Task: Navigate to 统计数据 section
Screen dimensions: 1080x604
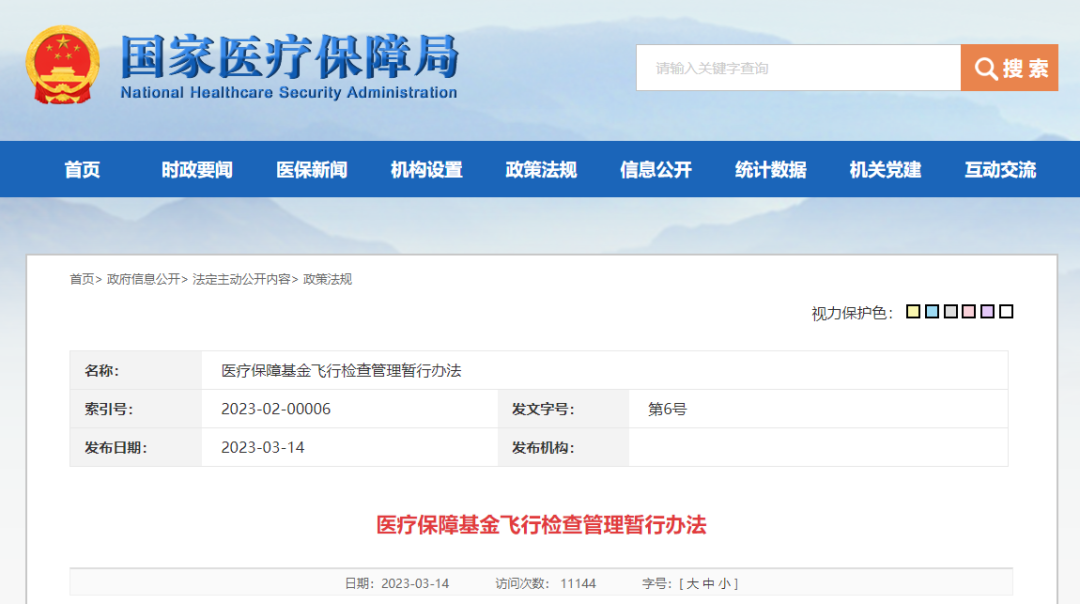Action: 771,170
